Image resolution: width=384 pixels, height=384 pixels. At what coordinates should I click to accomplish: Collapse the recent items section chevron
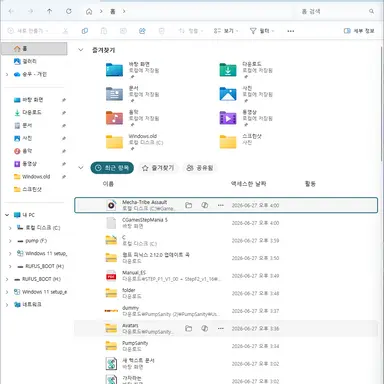tap(80, 168)
